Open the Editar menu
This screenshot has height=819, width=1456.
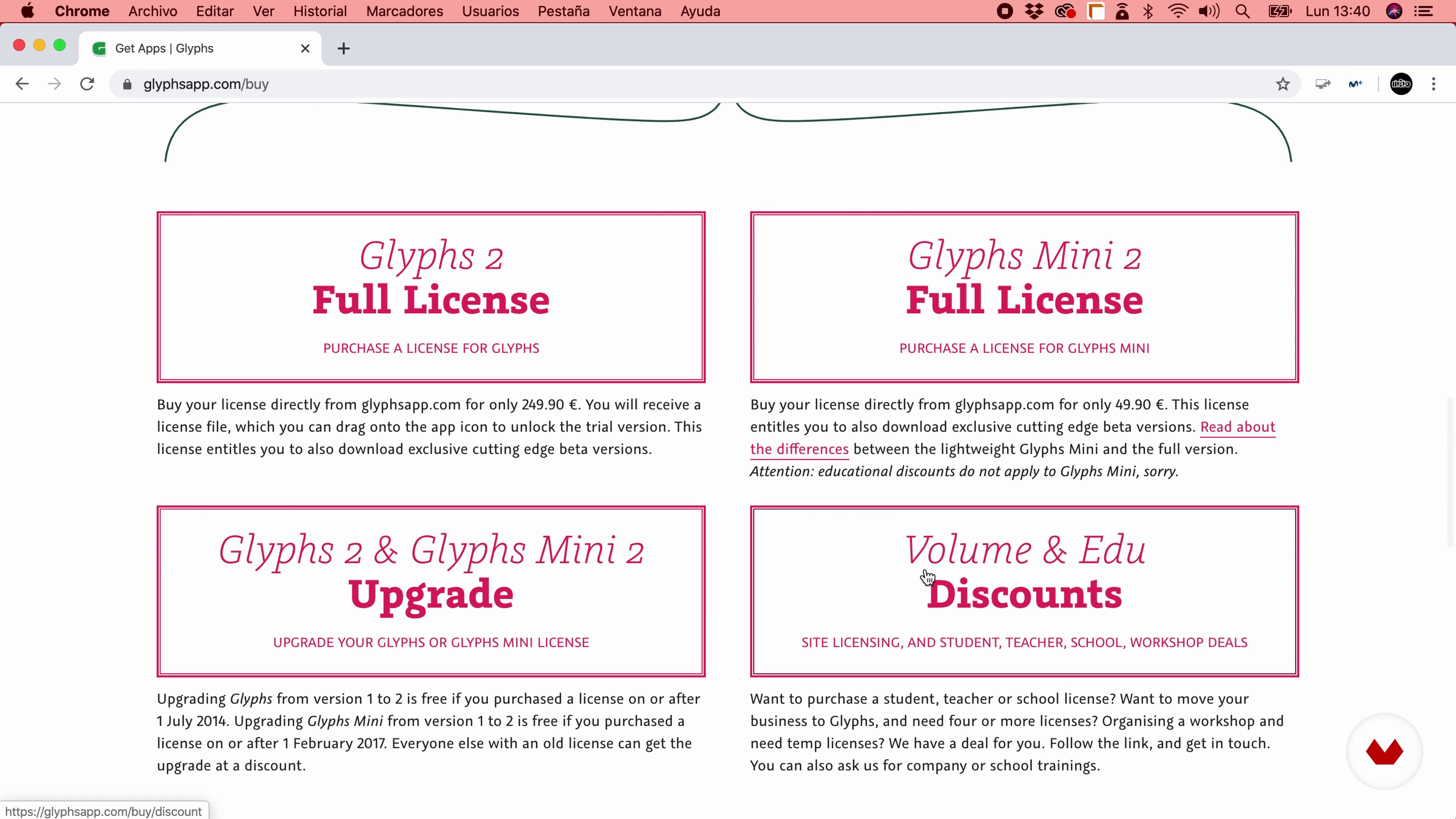[x=215, y=11]
